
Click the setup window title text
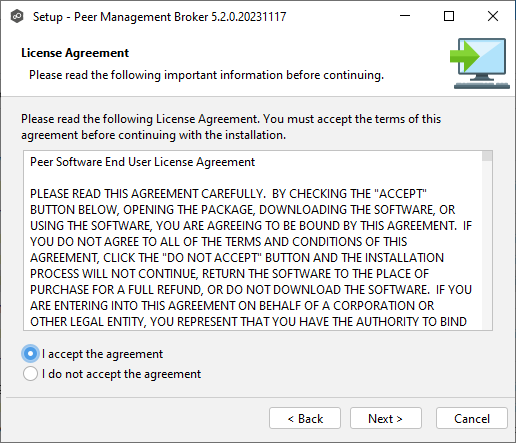coord(159,17)
